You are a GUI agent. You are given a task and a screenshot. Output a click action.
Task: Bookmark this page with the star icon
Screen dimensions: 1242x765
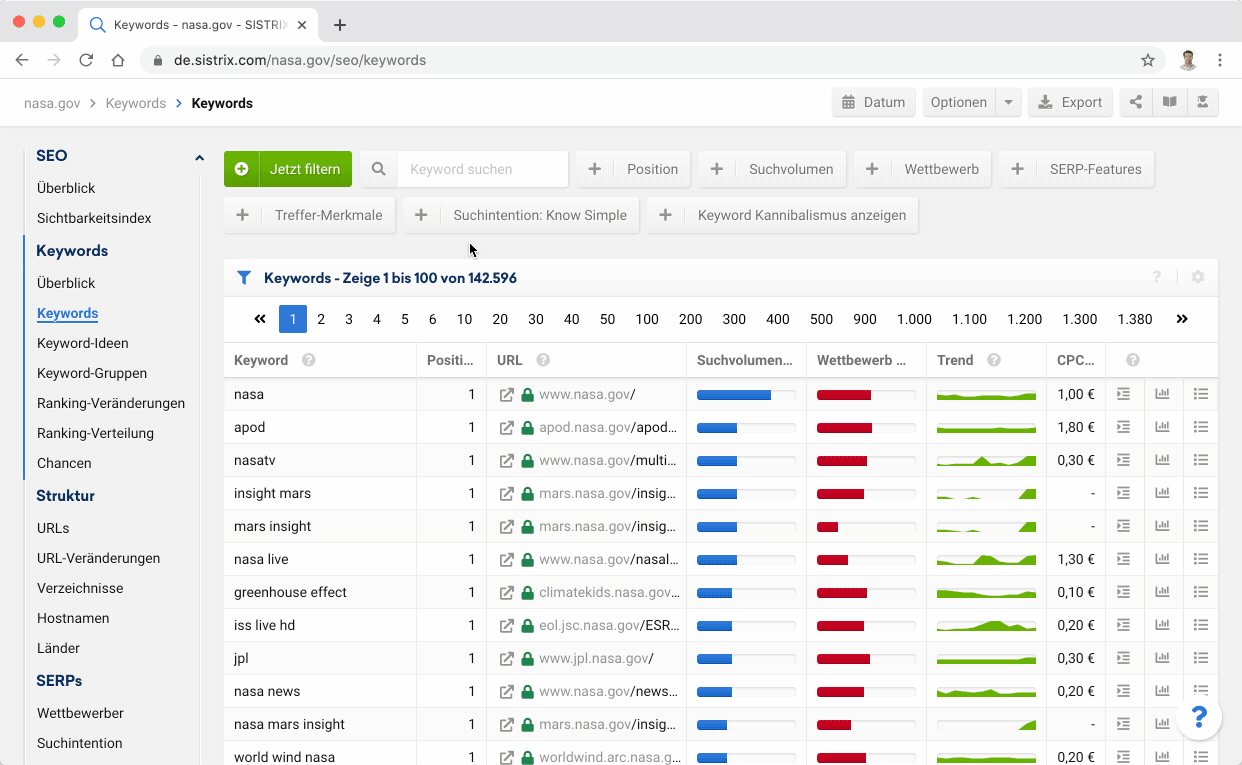pos(1148,60)
